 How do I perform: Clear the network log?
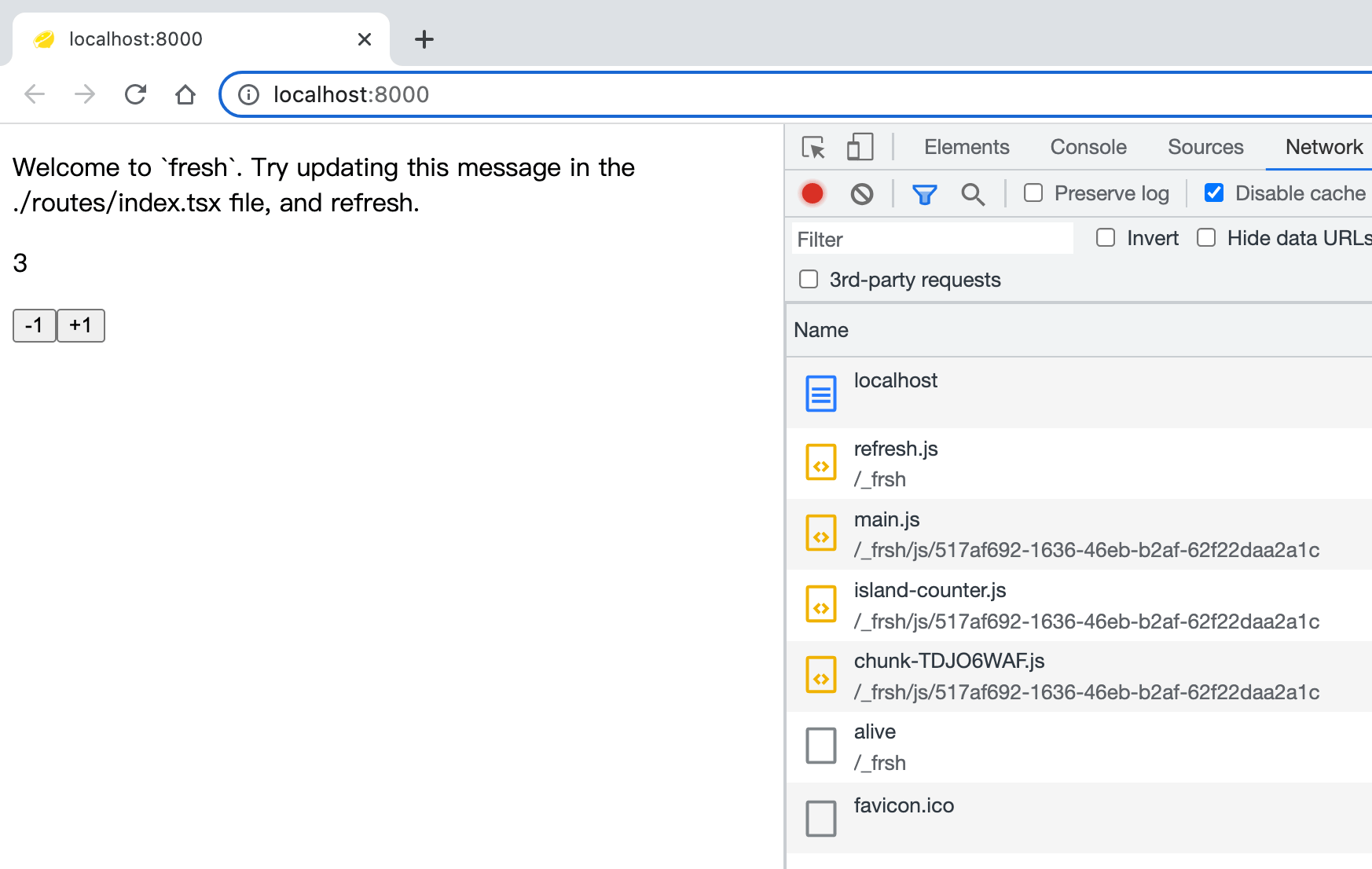tap(862, 193)
